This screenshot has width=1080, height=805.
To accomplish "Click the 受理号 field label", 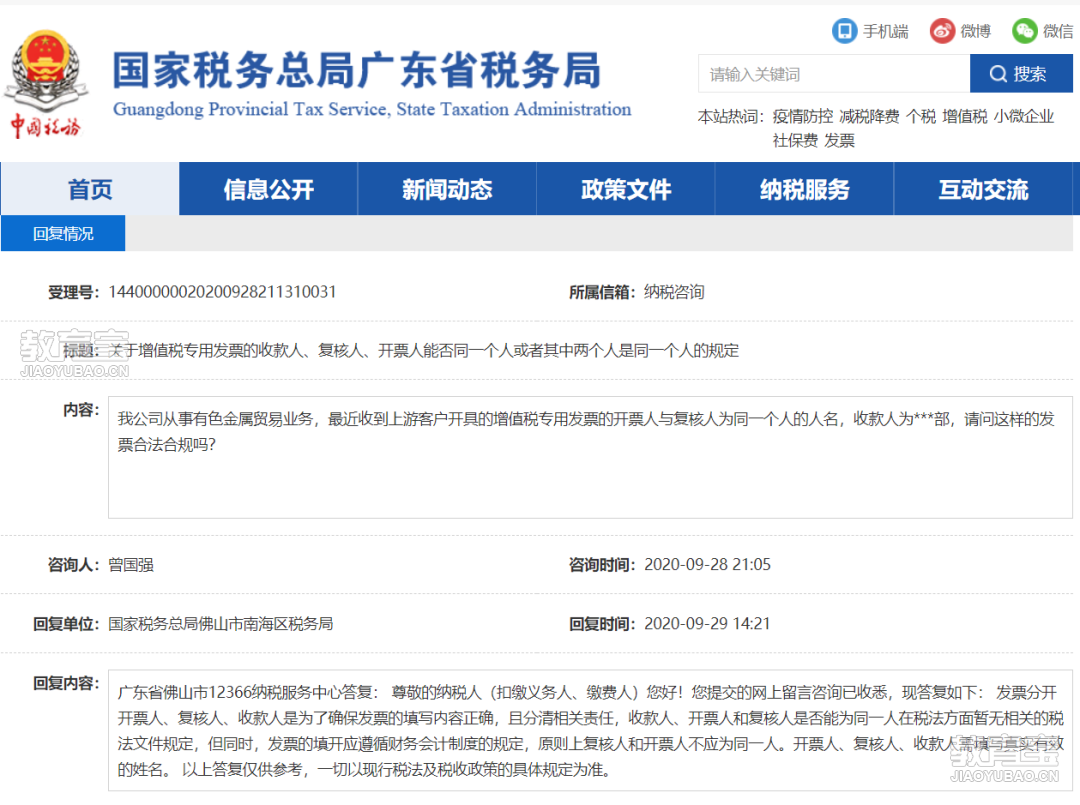I will pyautogui.click(x=73, y=292).
